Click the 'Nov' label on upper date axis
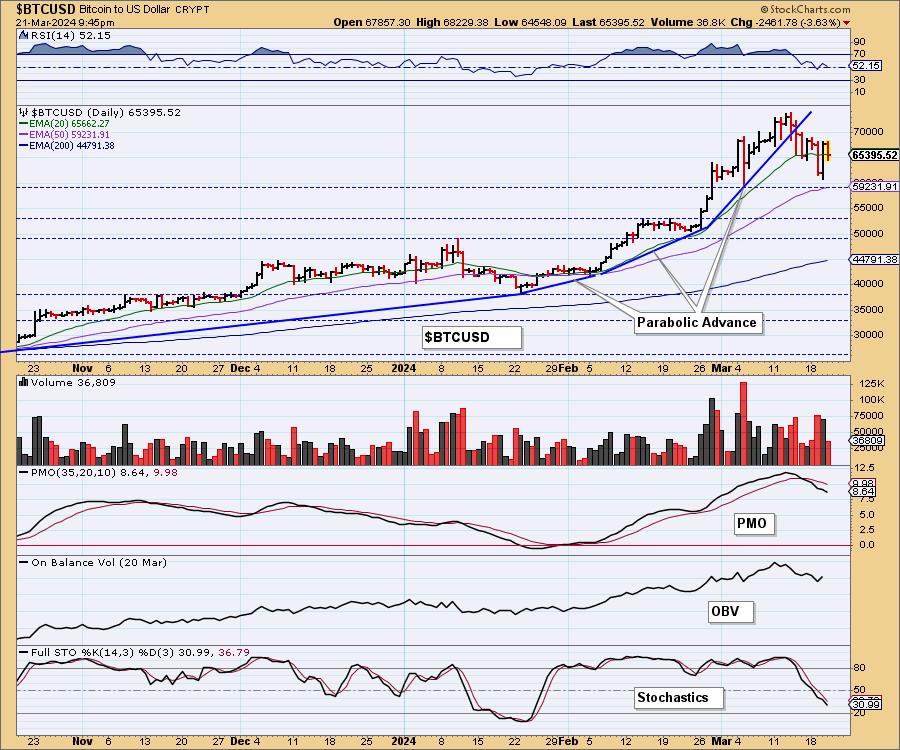Screen dimensions: 900x750 (82, 368)
